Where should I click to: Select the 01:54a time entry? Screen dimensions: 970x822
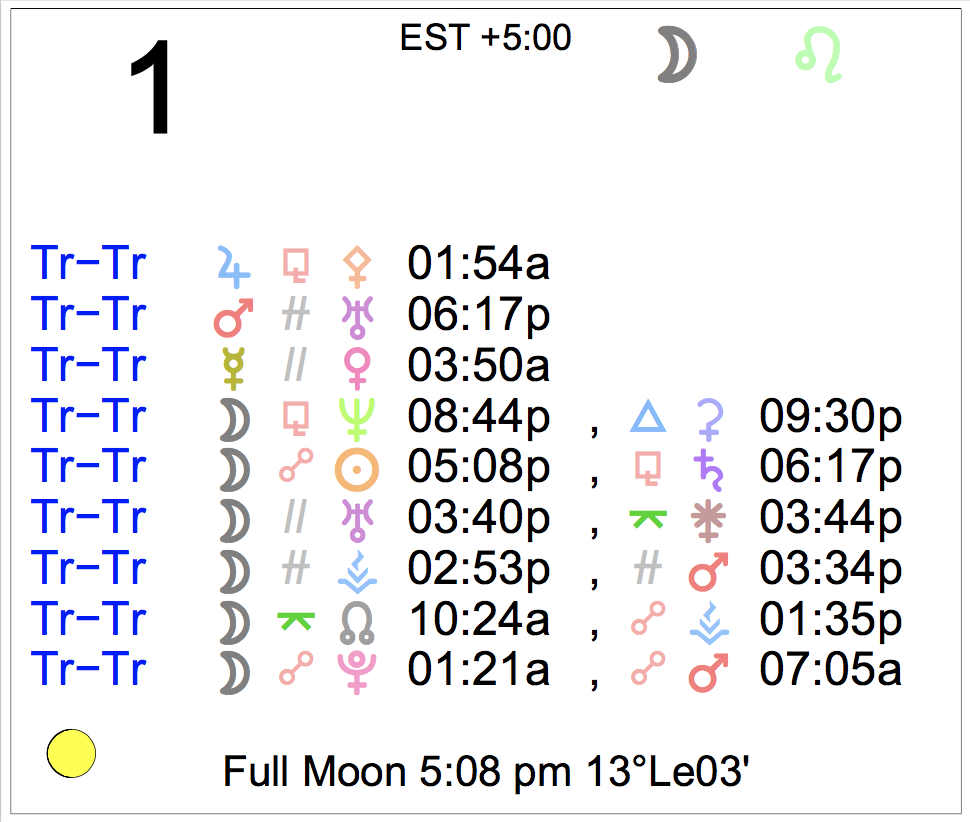tap(478, 265)
